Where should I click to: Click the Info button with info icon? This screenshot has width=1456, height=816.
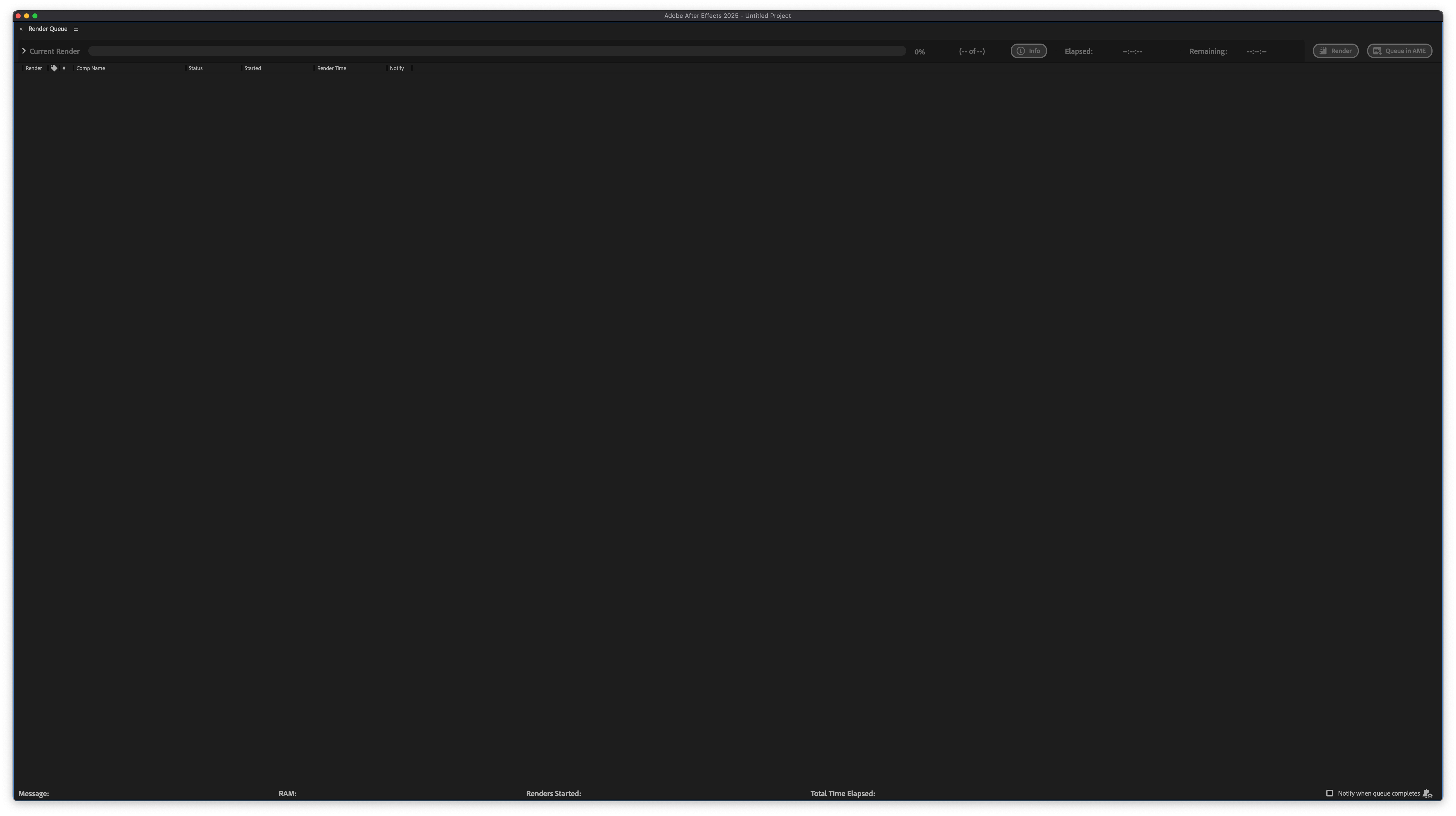point(1028,51)
